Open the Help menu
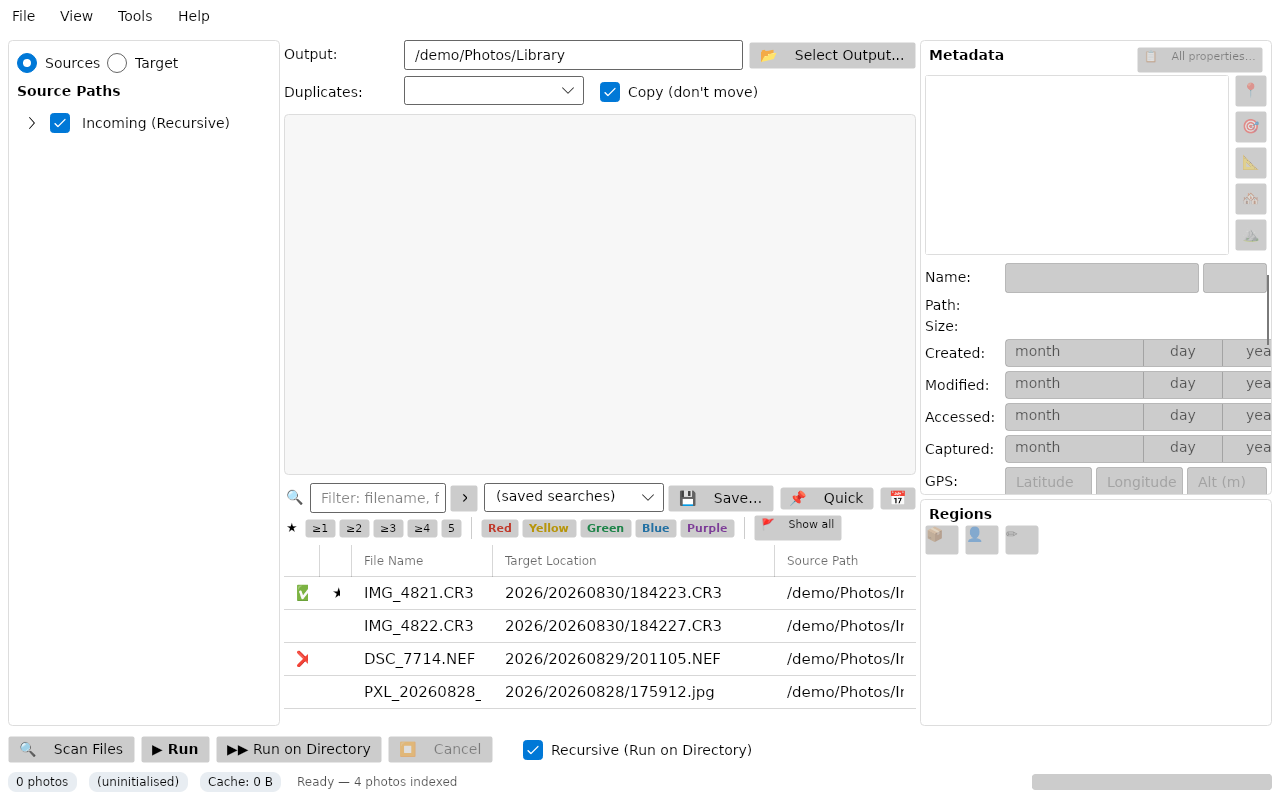The width and height of the screenshot is (1280, 800). 194,16
